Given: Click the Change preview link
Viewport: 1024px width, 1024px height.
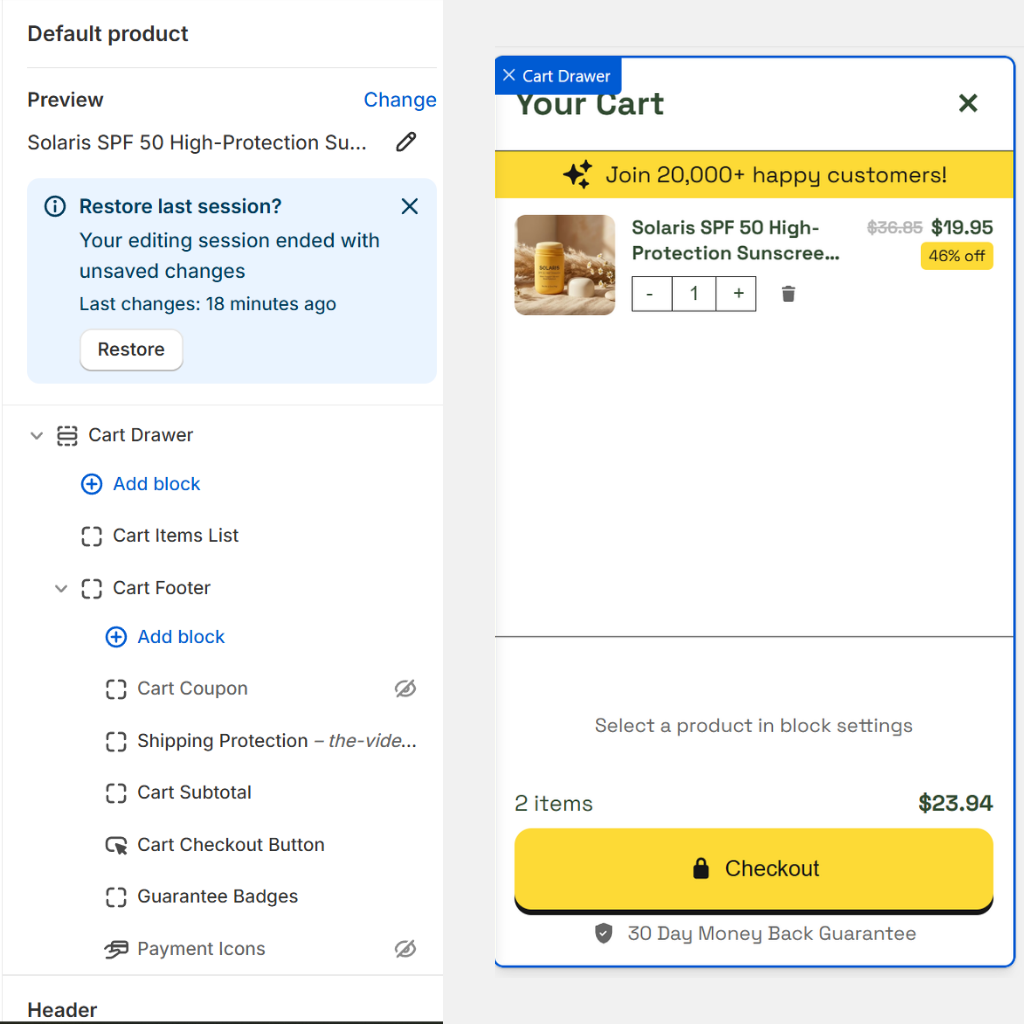Looking at the screenshot, I should tap(399, 100).
